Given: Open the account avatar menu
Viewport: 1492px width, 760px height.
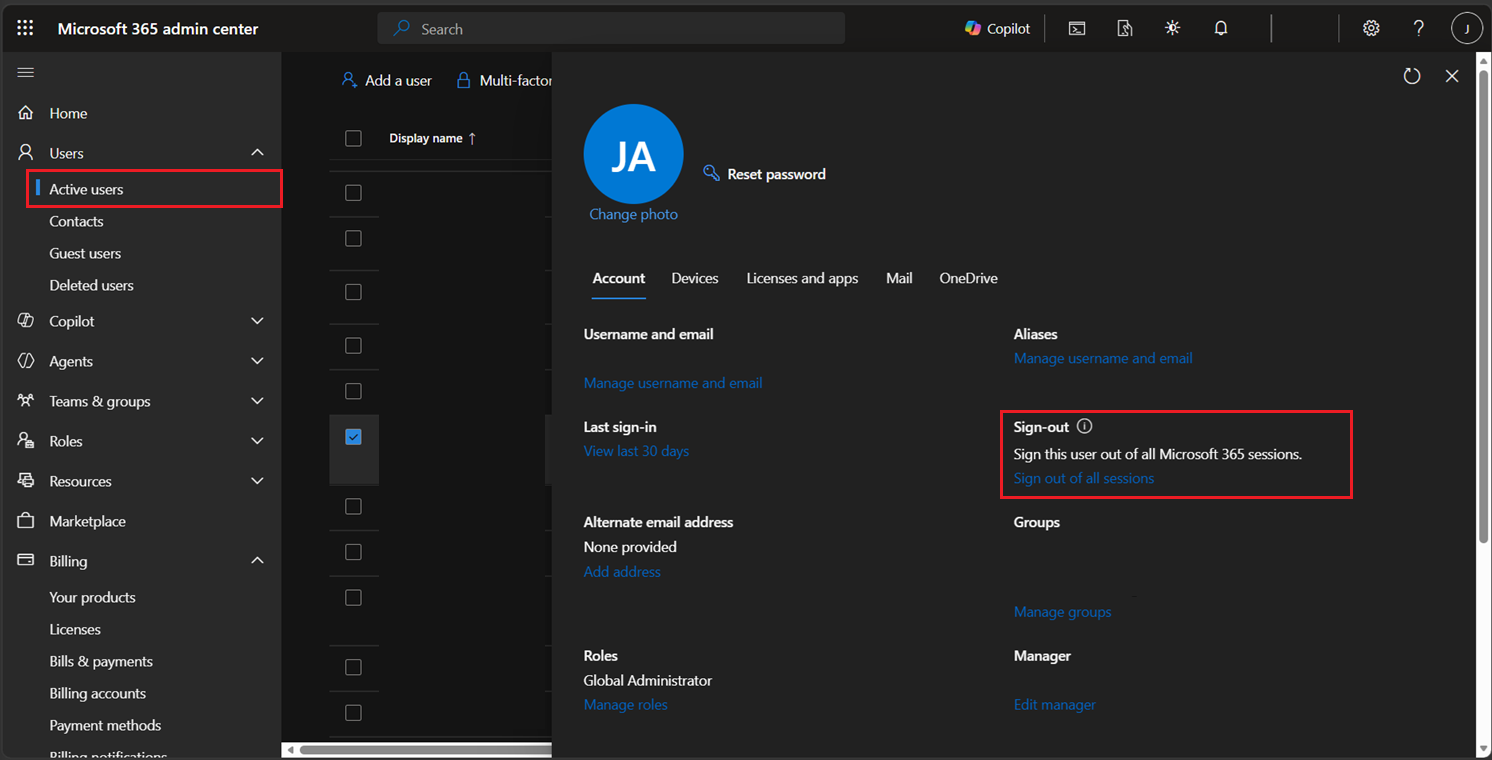Looking at the screenshot, I should click(x=1467, y=29).
